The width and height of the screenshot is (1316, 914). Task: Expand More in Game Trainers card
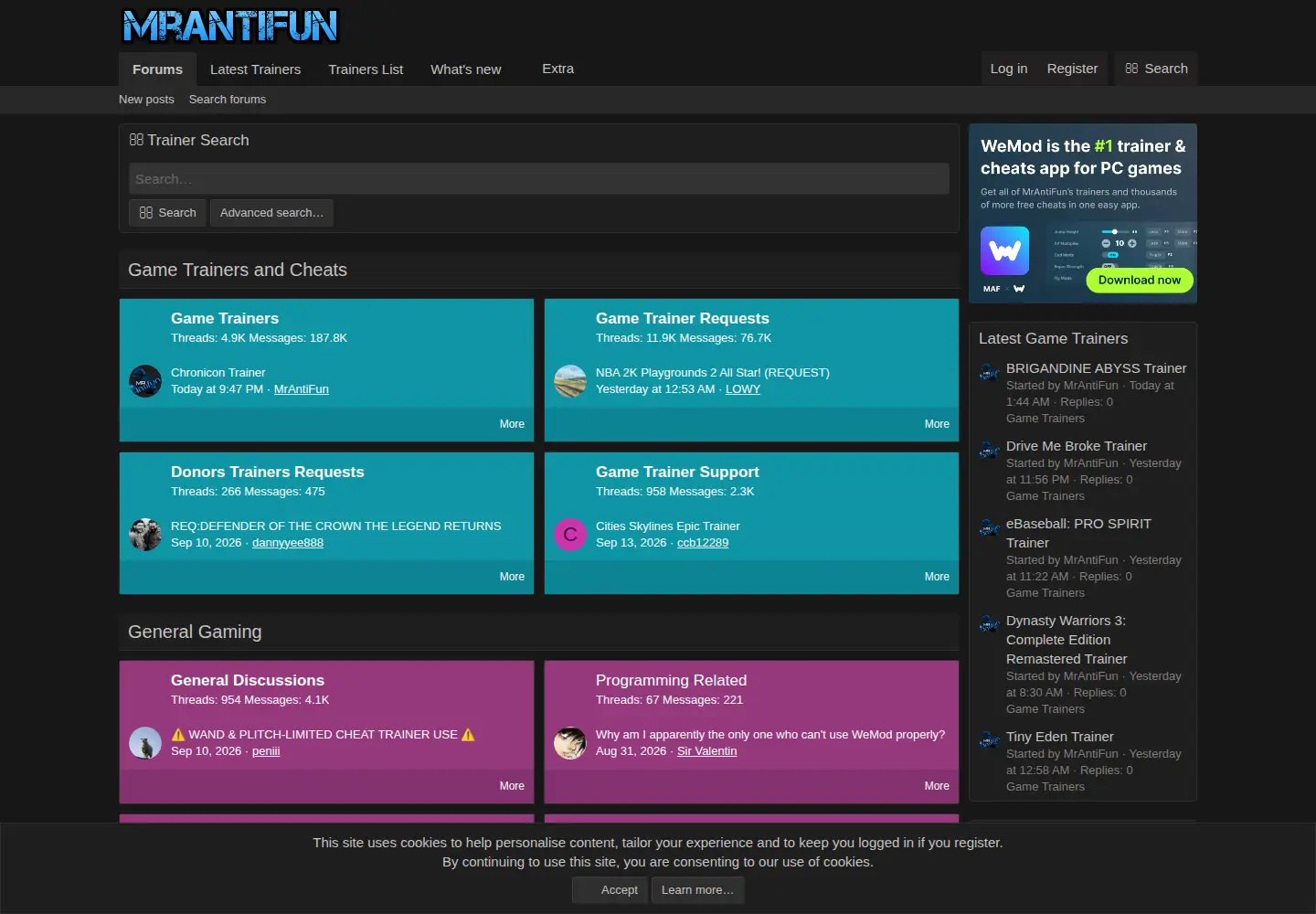[x=512, y=424]
